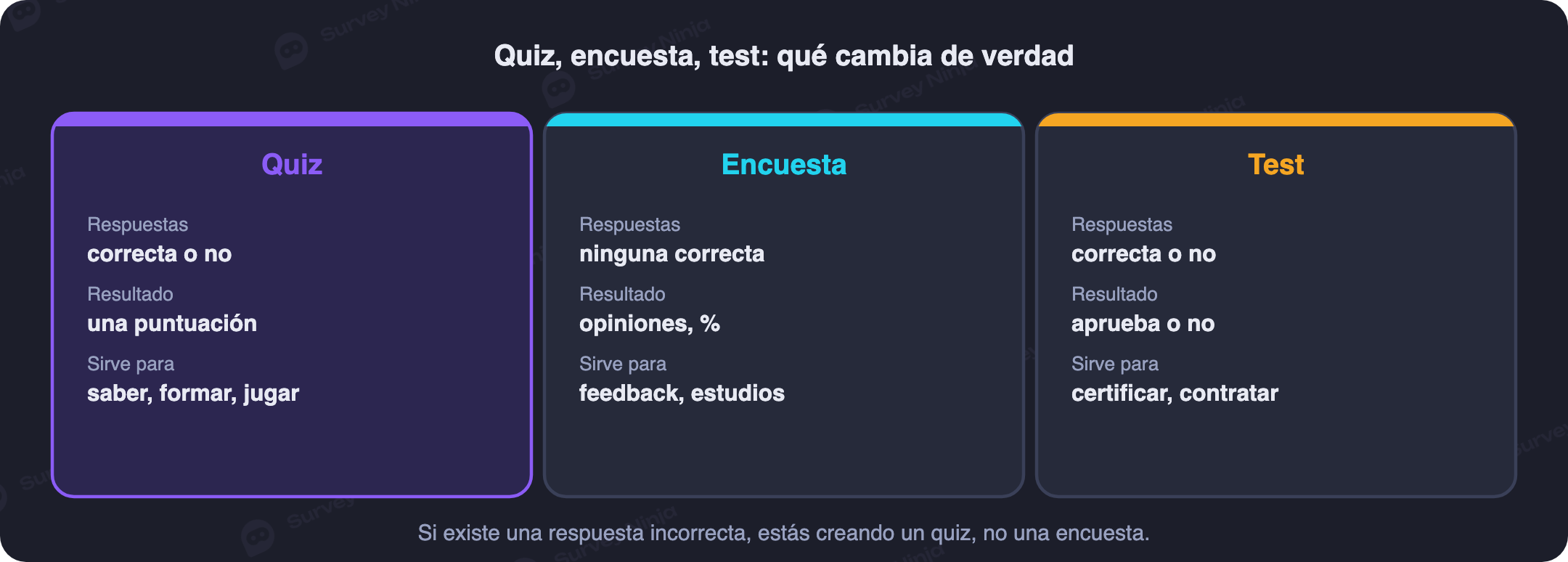Click the purple Quiz card heading

(292, 165)
